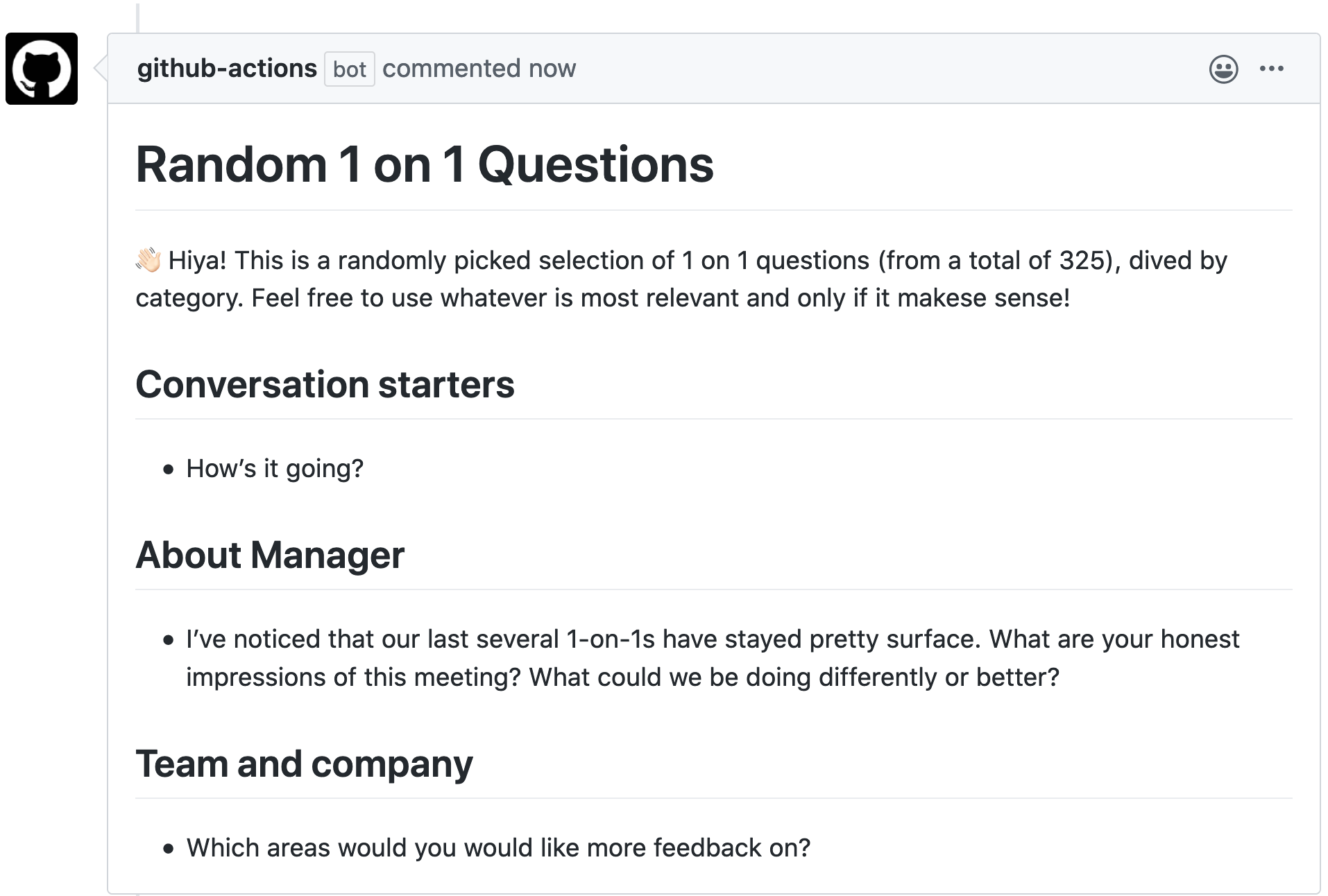
Task: Click the comment caret pointing to avatar
Action: point(101,69)
